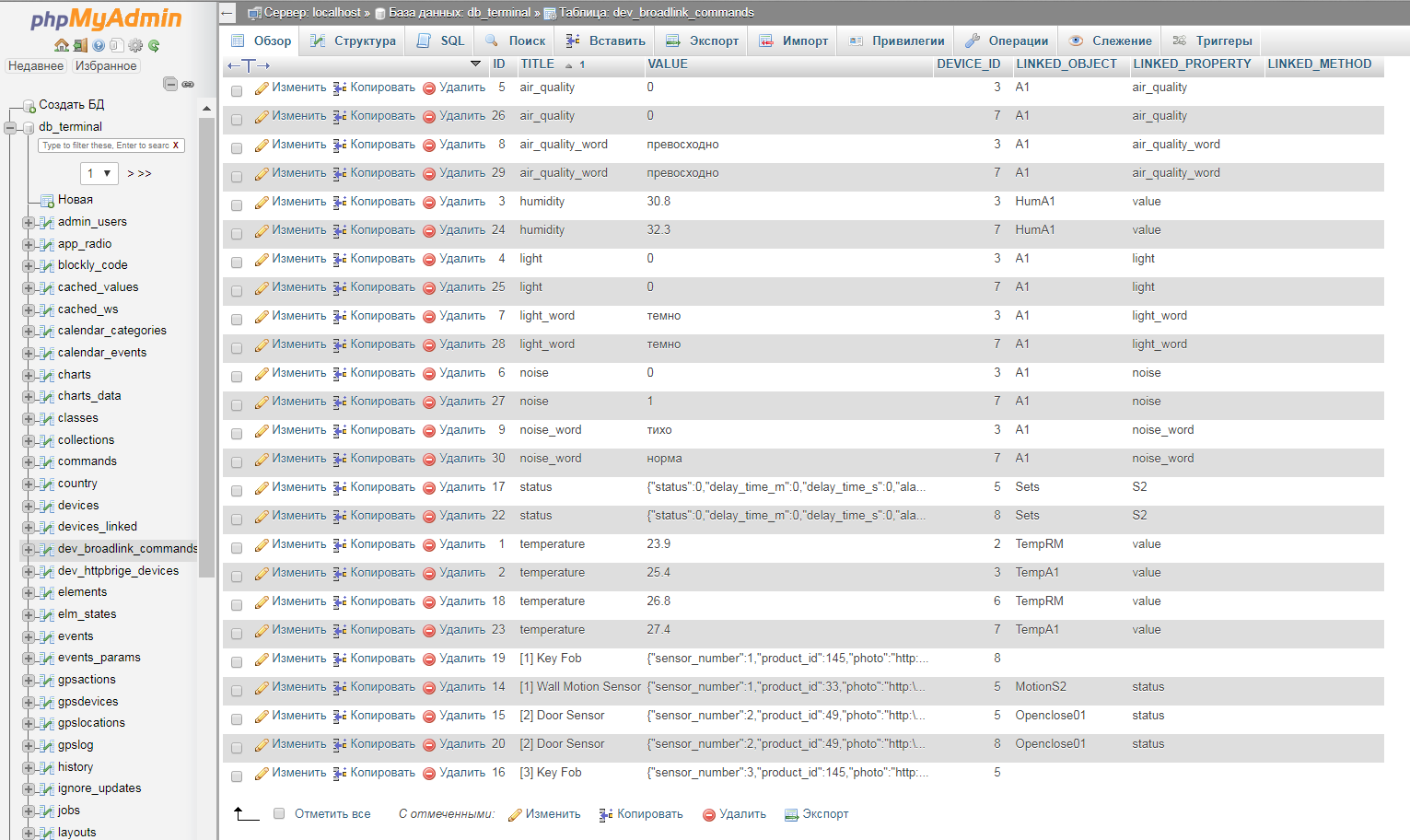Screen dimensions: 1410x840
Task: Collapse the db_terminal database tree node
Action: coord(11,127)
